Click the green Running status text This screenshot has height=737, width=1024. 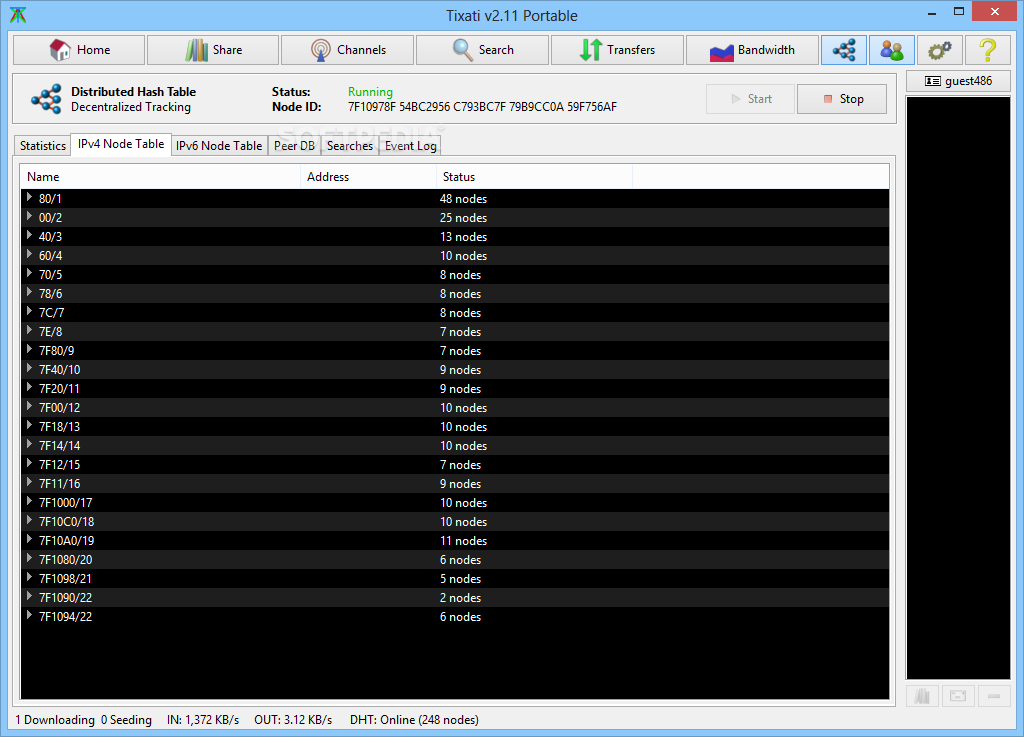pyautogui.click(x=370, y=92)
